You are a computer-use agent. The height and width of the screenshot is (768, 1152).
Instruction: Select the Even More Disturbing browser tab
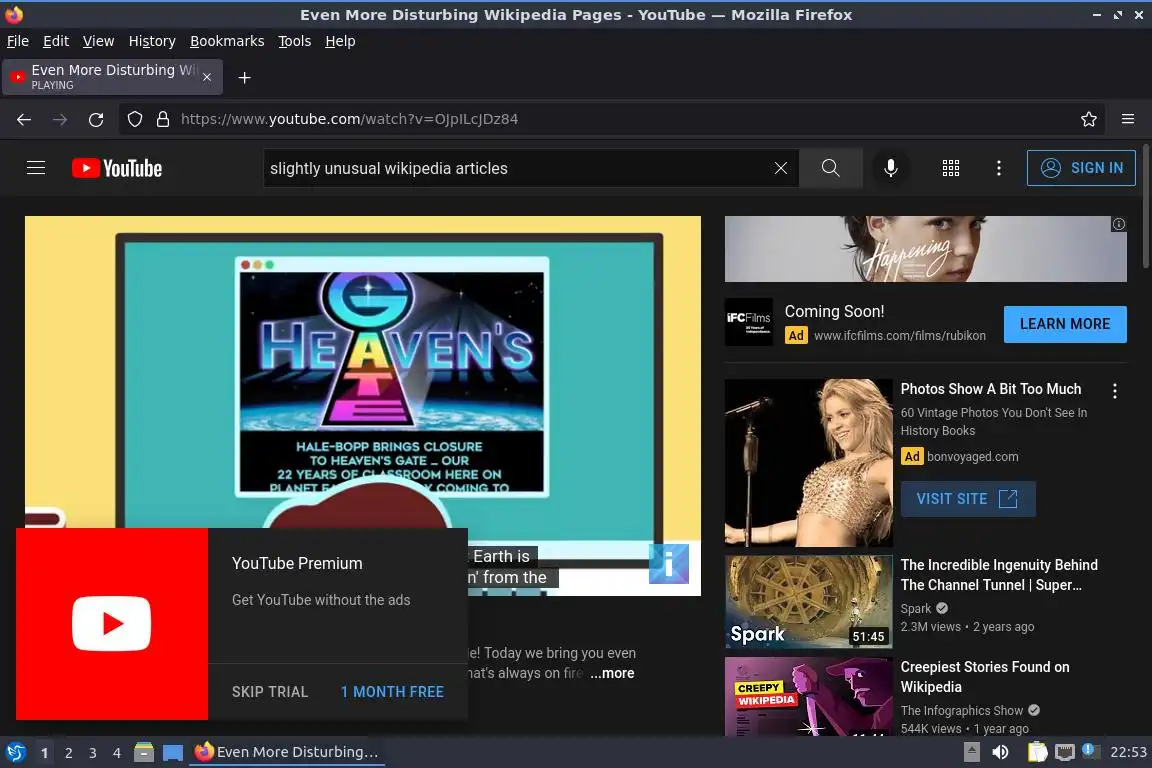(112, 77)
